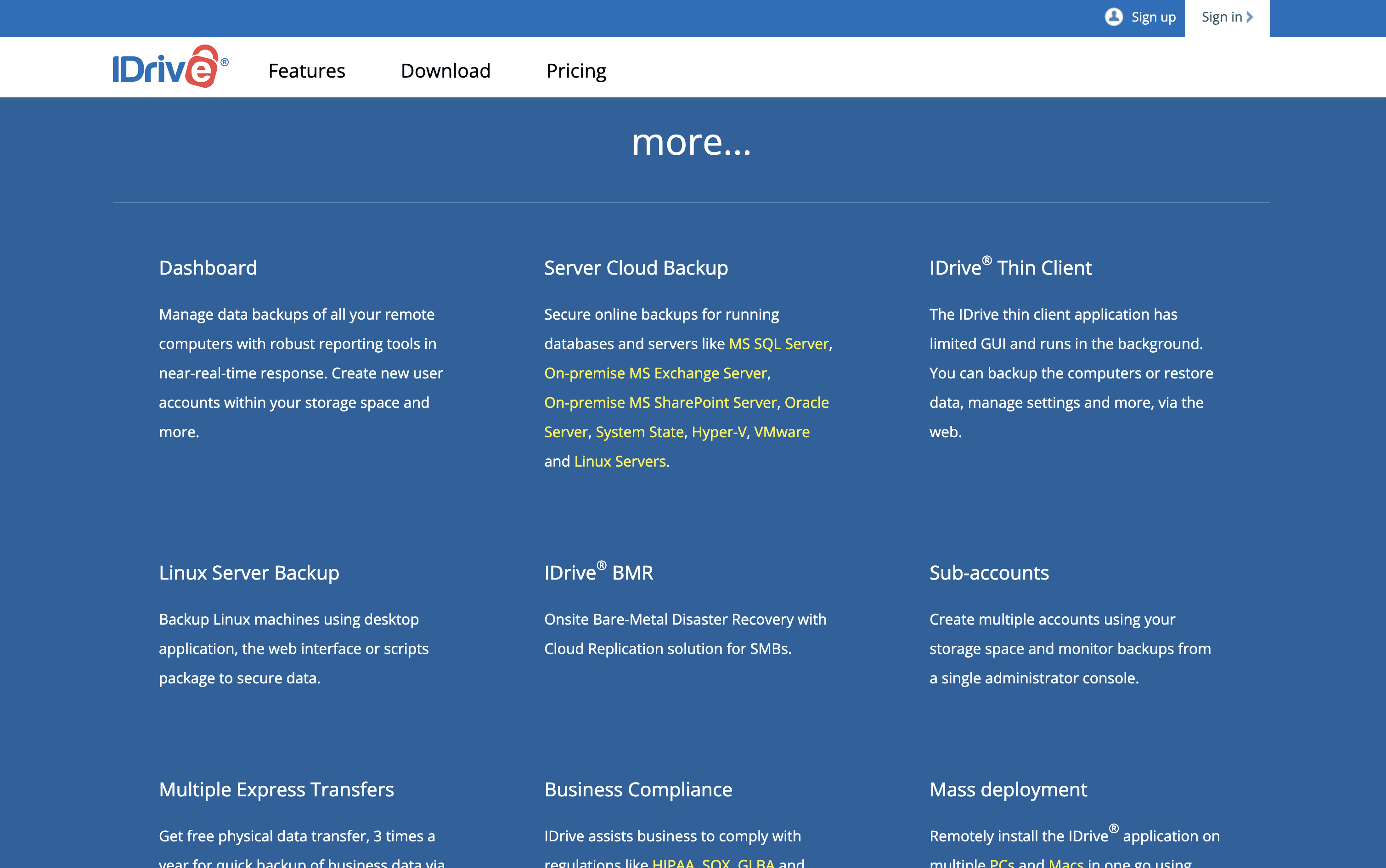Click the Sub-accounts heading

pos(989,572)
